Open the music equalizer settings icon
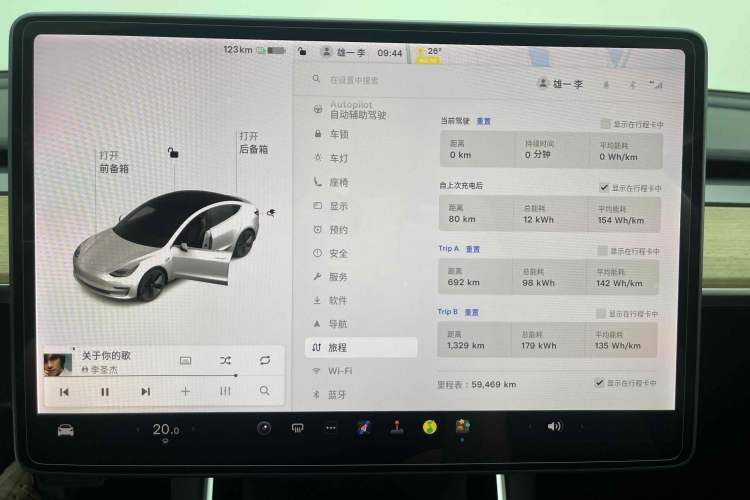 225,392
